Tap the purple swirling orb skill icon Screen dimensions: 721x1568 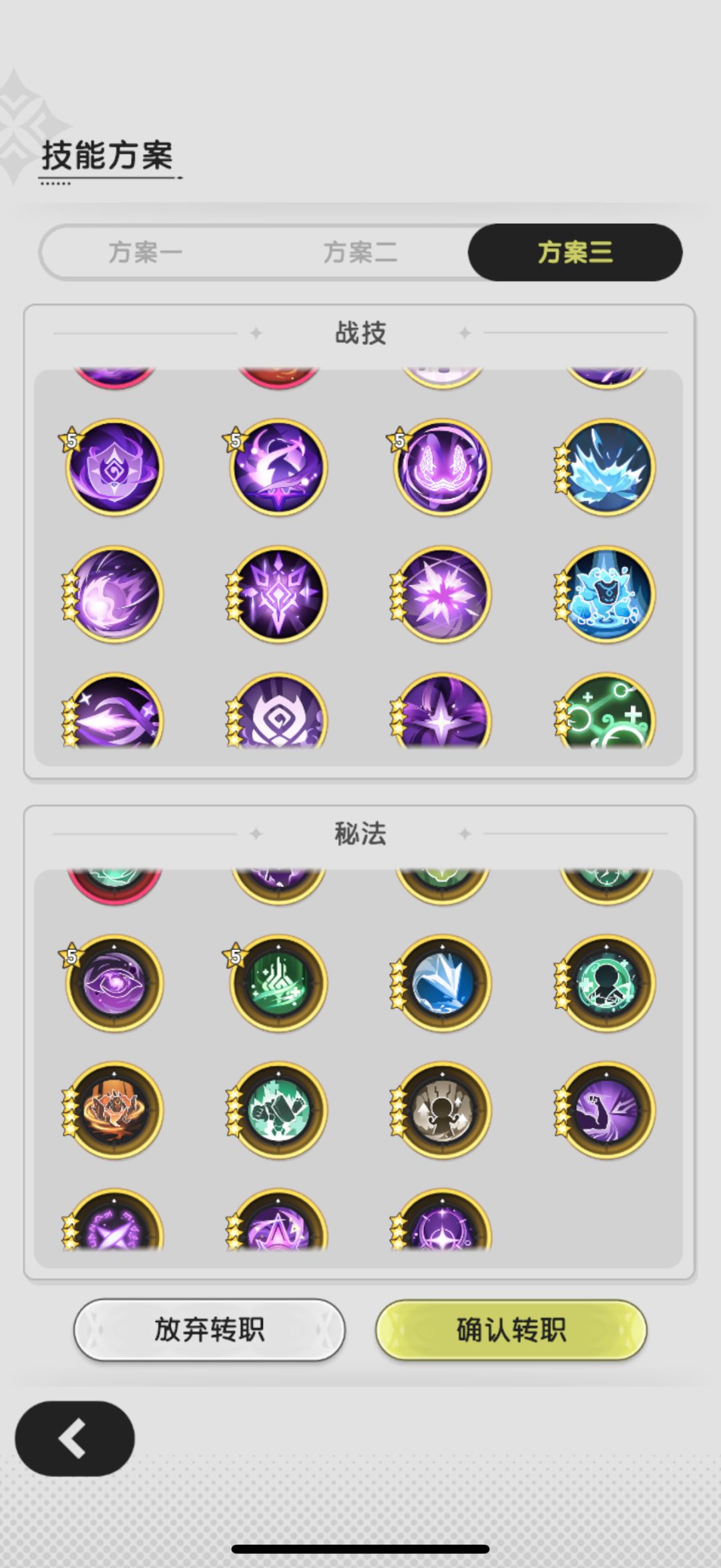click(114, 594)
